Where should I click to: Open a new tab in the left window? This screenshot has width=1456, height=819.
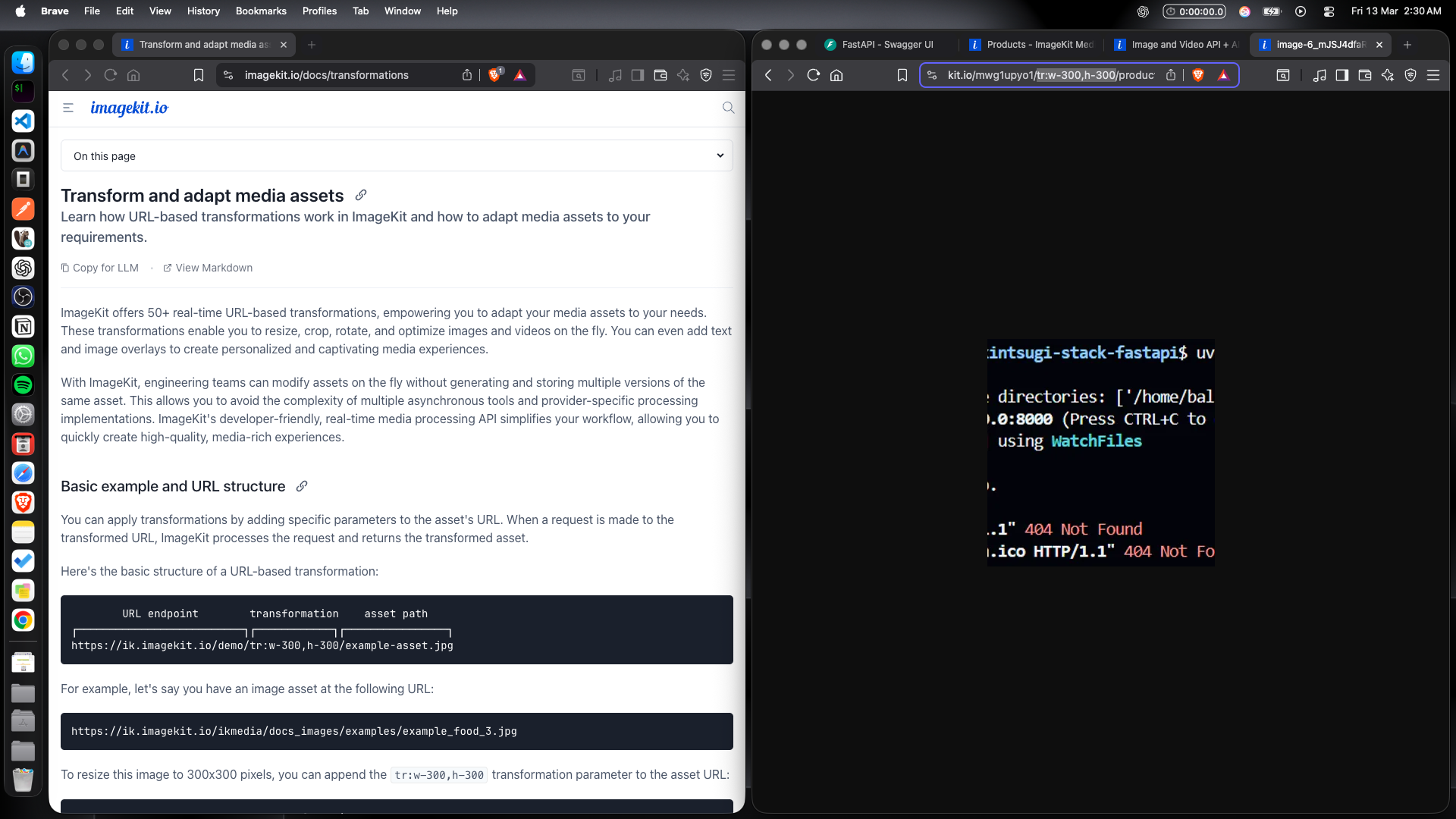tap(312, 45)
